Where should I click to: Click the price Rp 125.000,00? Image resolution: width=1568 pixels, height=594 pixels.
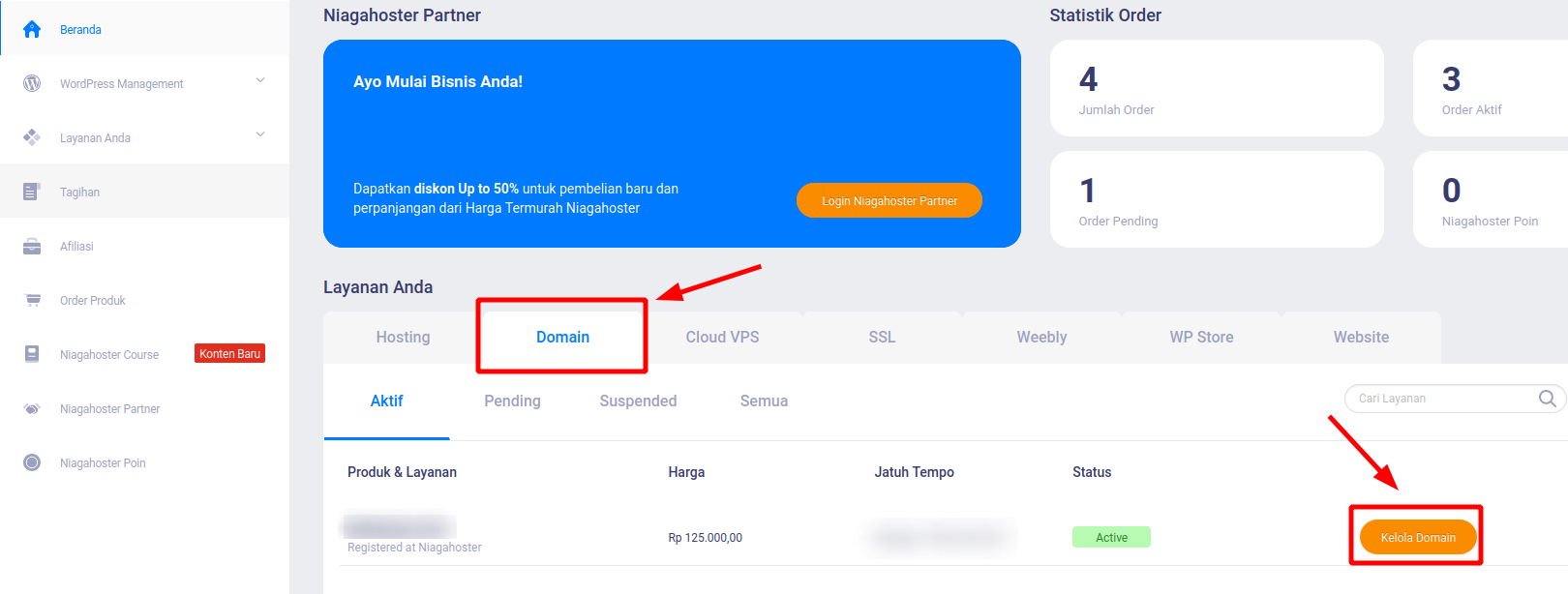pos(705,538)
